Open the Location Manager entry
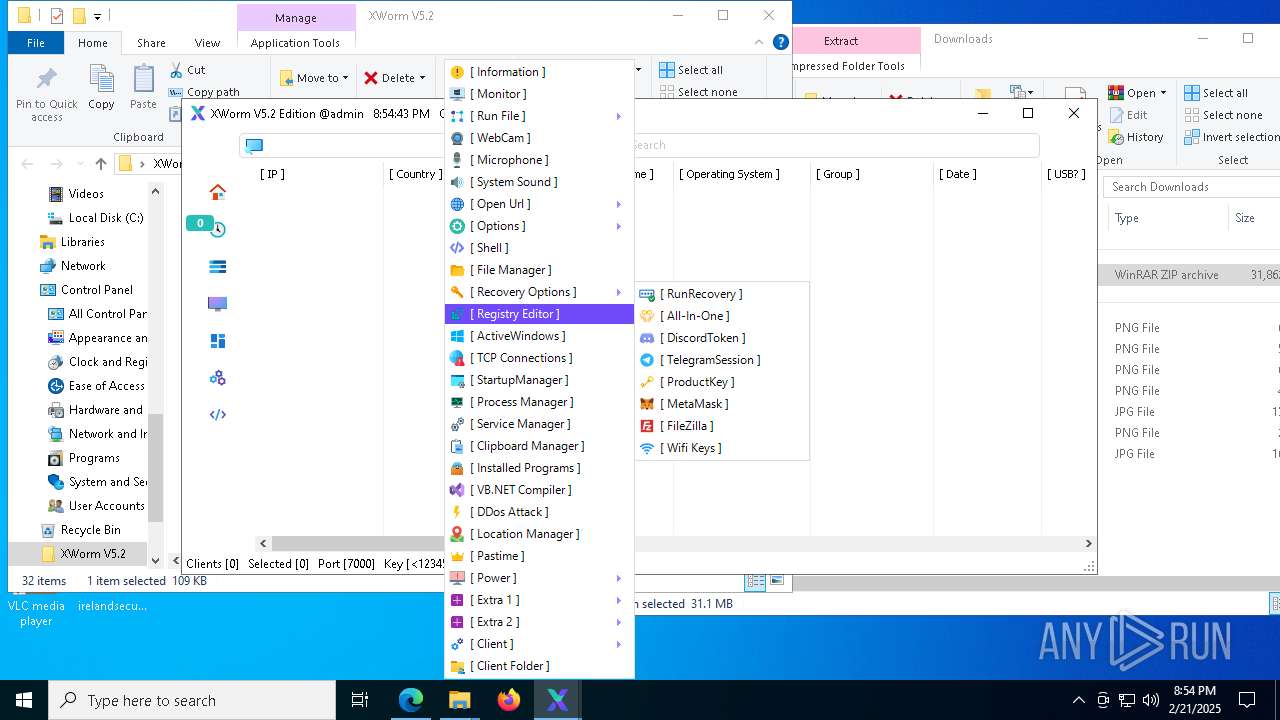This screenshot has width=1280, height=720. pyautogui.click(x=539, y=534)
